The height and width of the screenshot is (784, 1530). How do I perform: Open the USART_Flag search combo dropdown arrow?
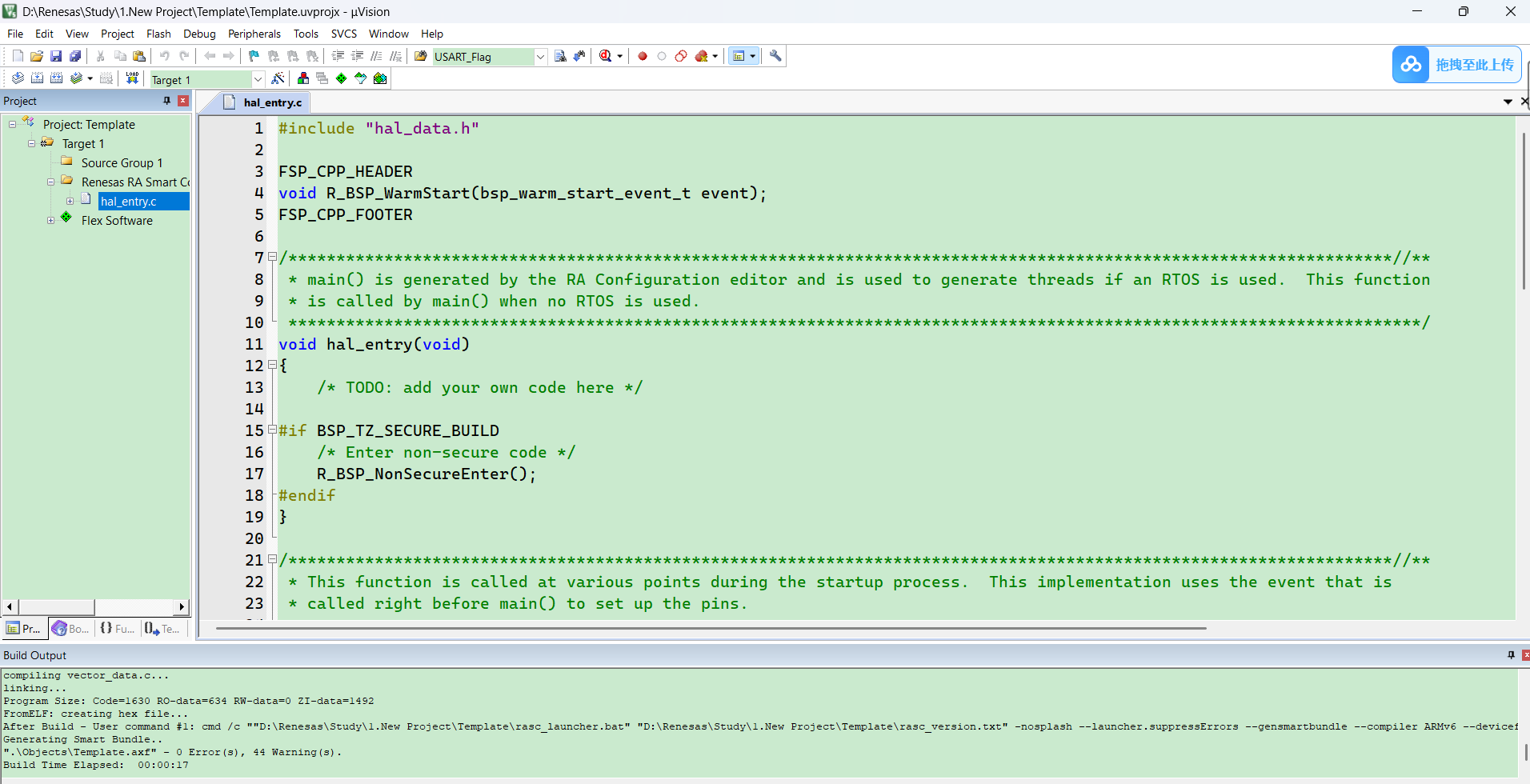click(540, 57)
